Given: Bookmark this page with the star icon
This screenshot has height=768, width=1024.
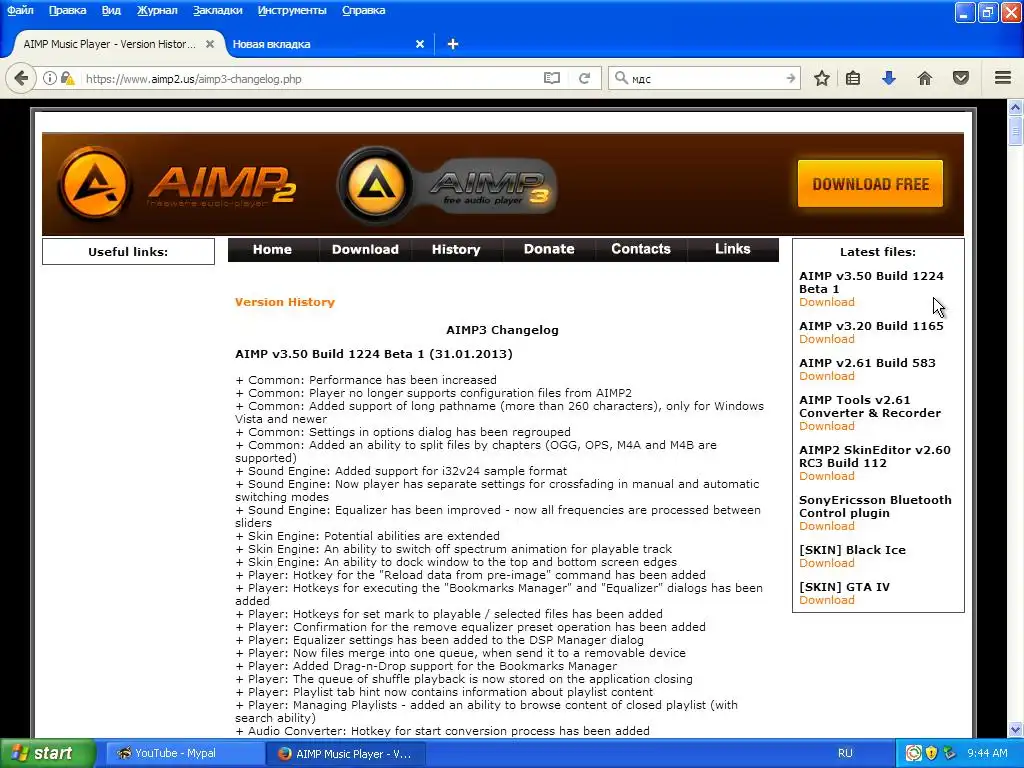Looking at the screenshot, I should coord(822,78).
